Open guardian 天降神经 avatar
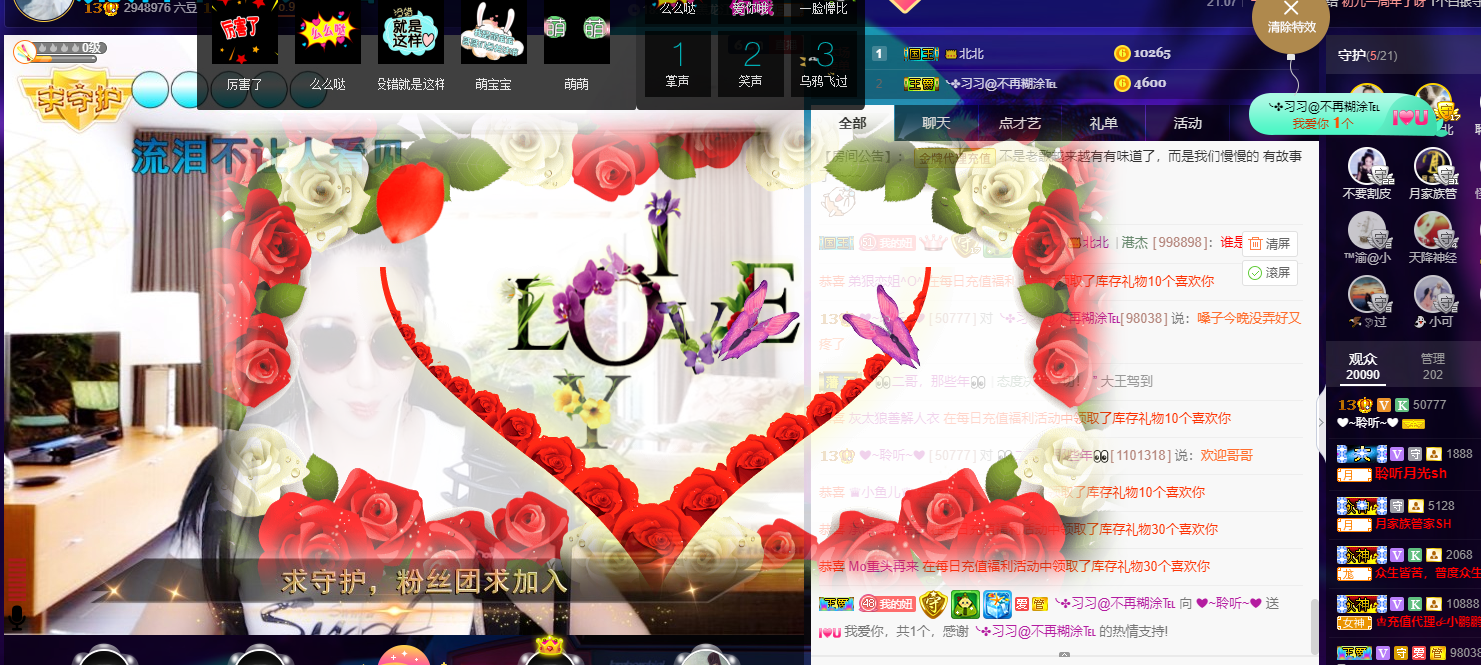1481x665 pixels. [1433, 231]
